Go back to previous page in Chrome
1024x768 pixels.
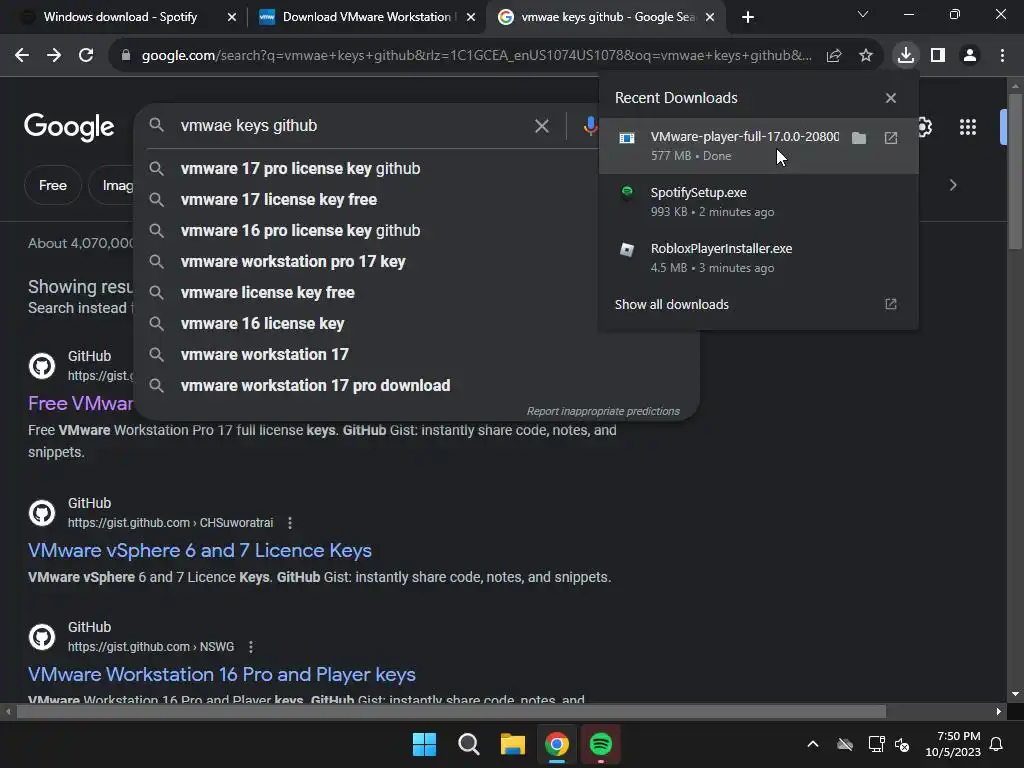(22, 56)
